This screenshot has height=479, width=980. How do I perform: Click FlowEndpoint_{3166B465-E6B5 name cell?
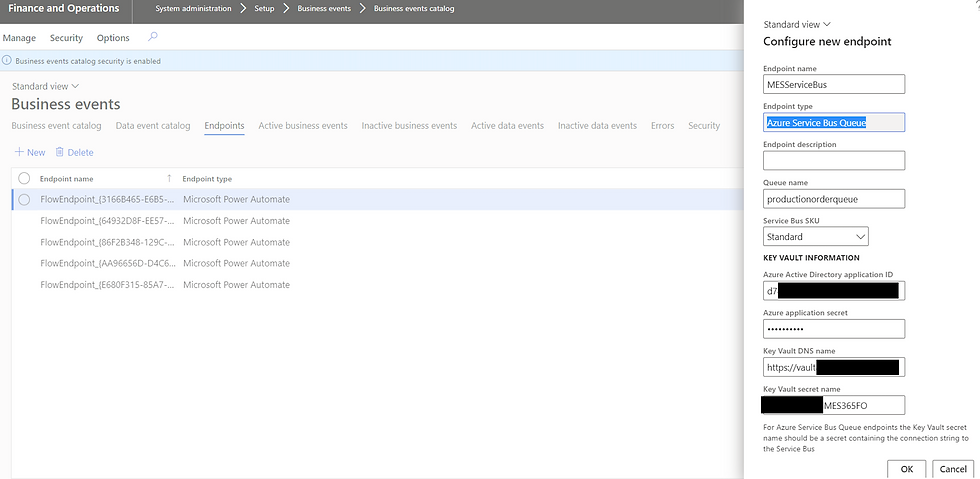tap(108, 199)
